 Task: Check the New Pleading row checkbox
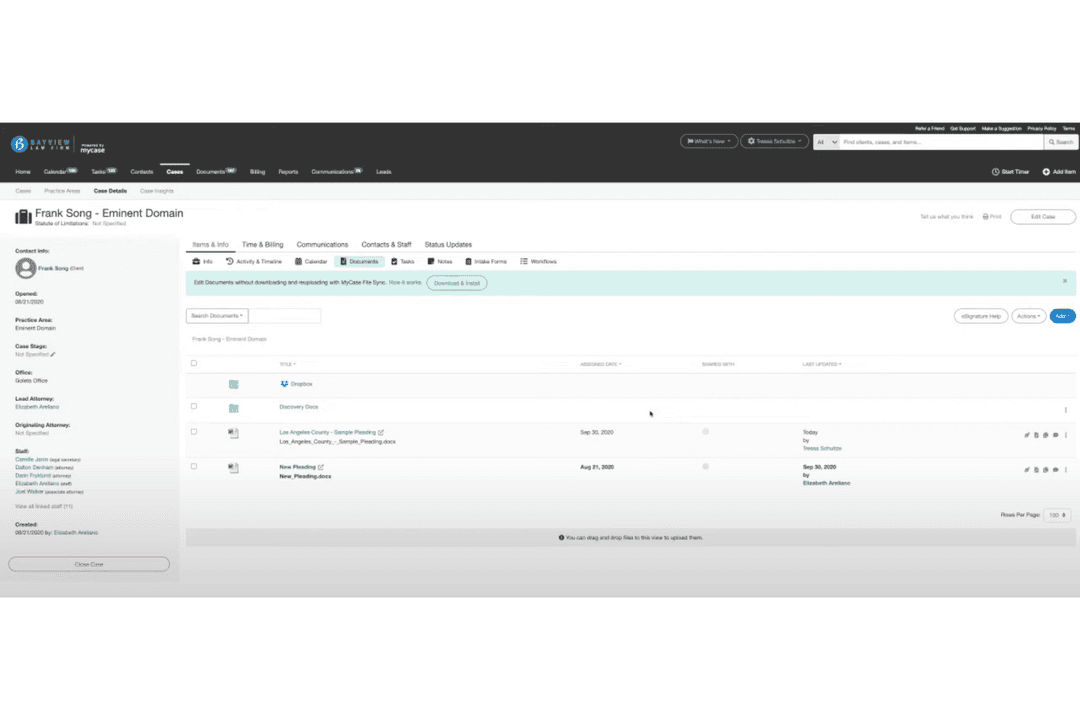(x=194, y=466)
